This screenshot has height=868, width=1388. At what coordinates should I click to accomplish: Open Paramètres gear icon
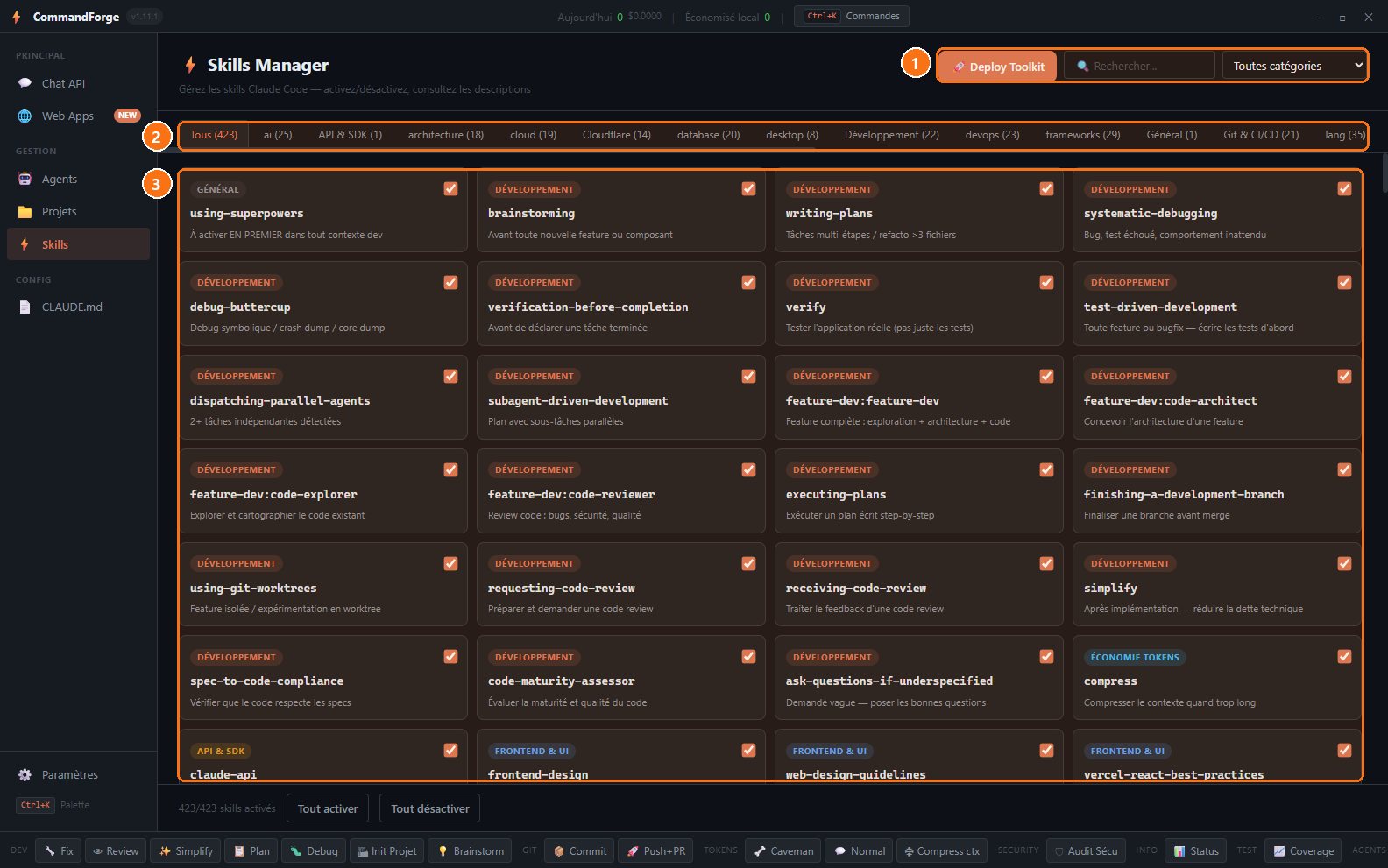tap(25, 774)
